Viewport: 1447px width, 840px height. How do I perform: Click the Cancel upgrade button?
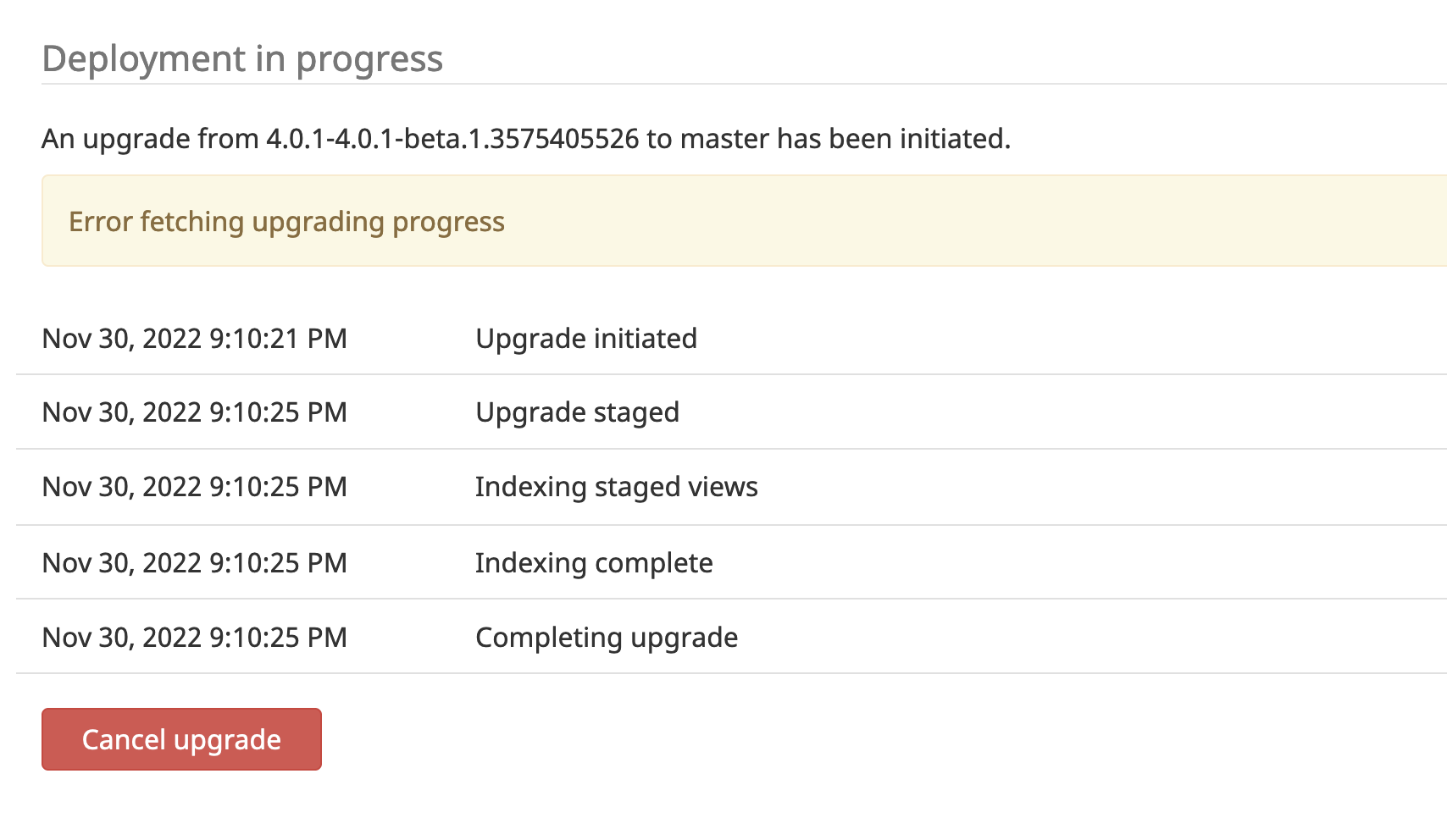181,738
